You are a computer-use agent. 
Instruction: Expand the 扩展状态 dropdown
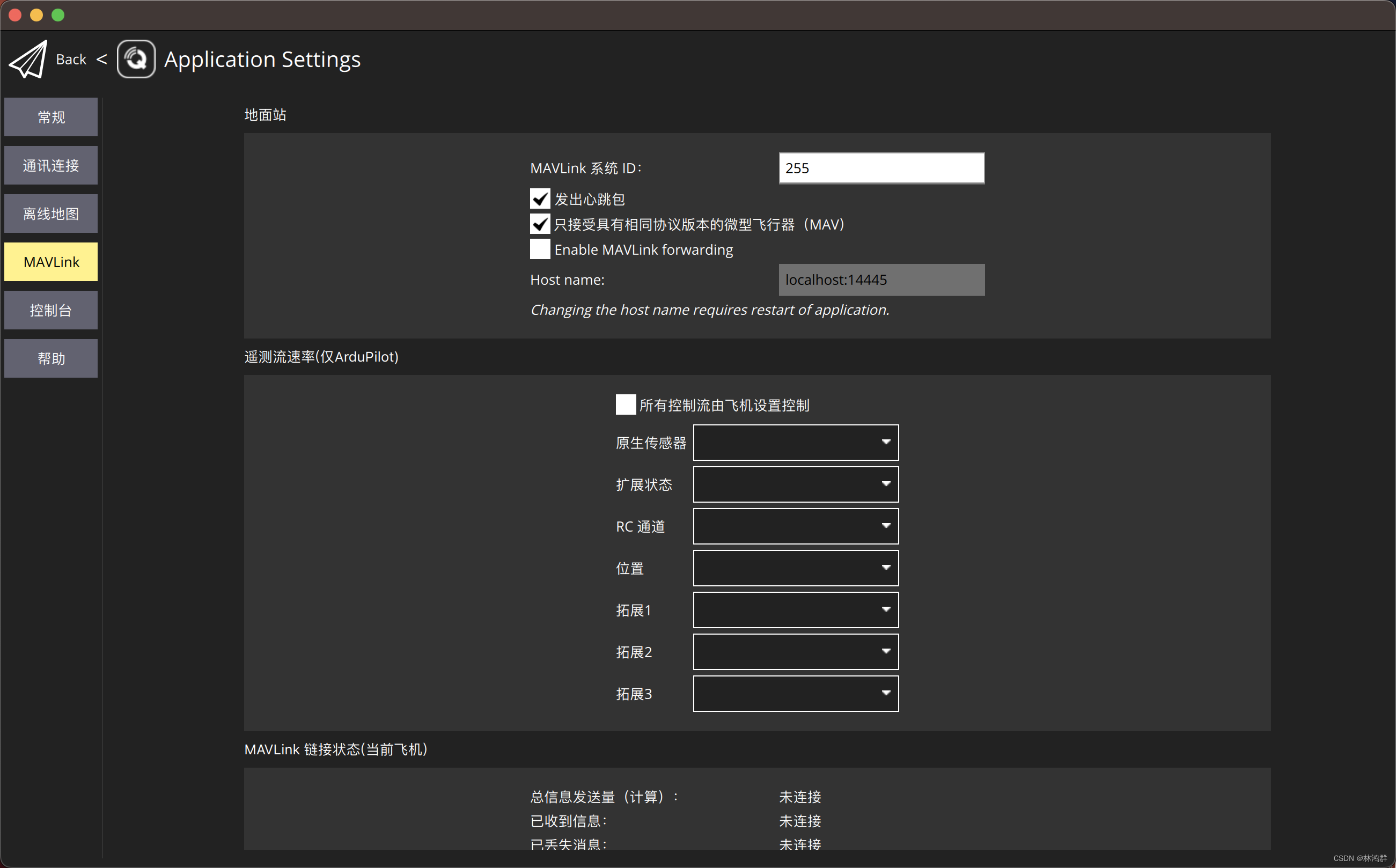(795, 484)
